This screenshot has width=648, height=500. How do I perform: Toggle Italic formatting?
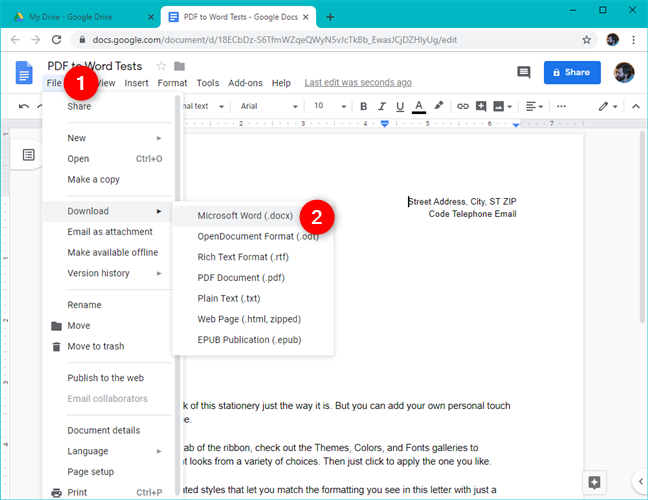coord(382,106)
